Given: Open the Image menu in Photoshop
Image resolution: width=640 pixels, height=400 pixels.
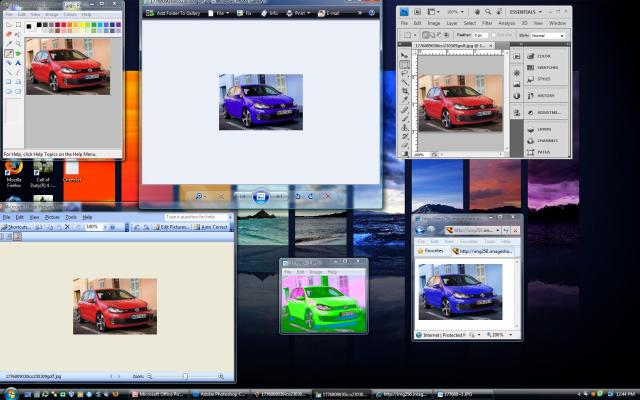Looking at the screenshot, I should pyautogui.click(x=433, y=23).
